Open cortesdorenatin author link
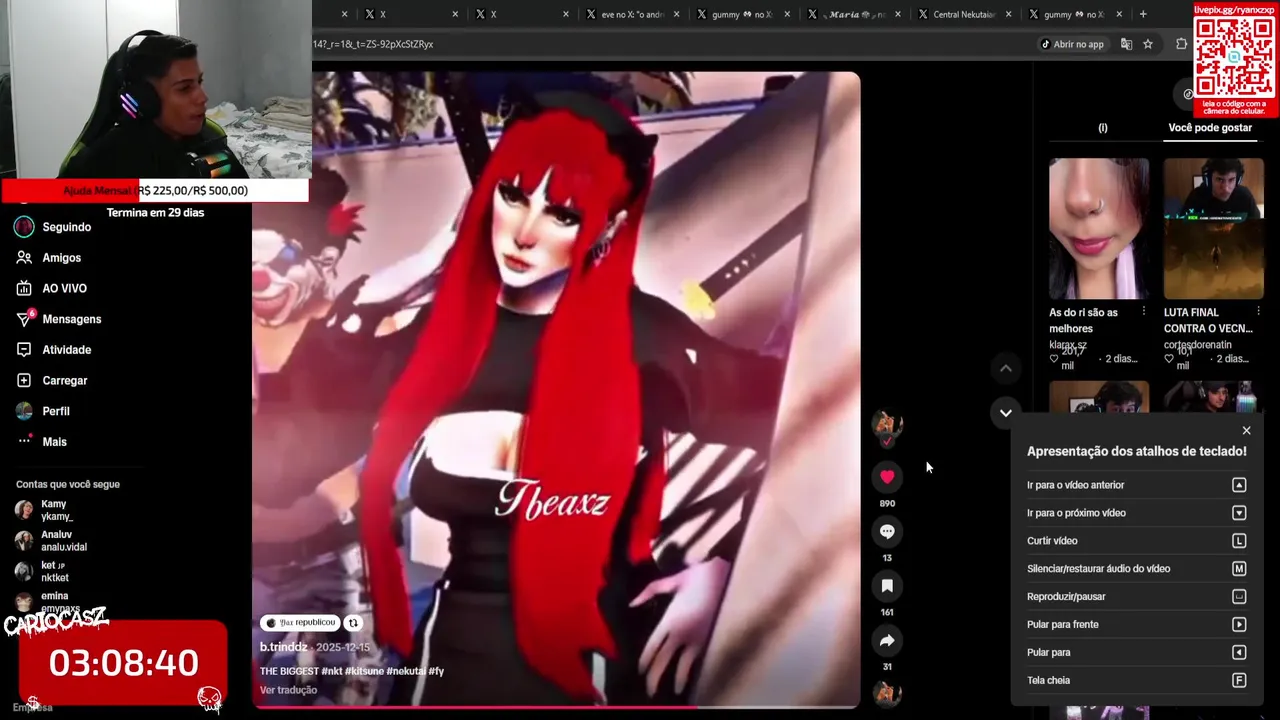Screen dimensions: 1280x720 tap(1198, 344)
